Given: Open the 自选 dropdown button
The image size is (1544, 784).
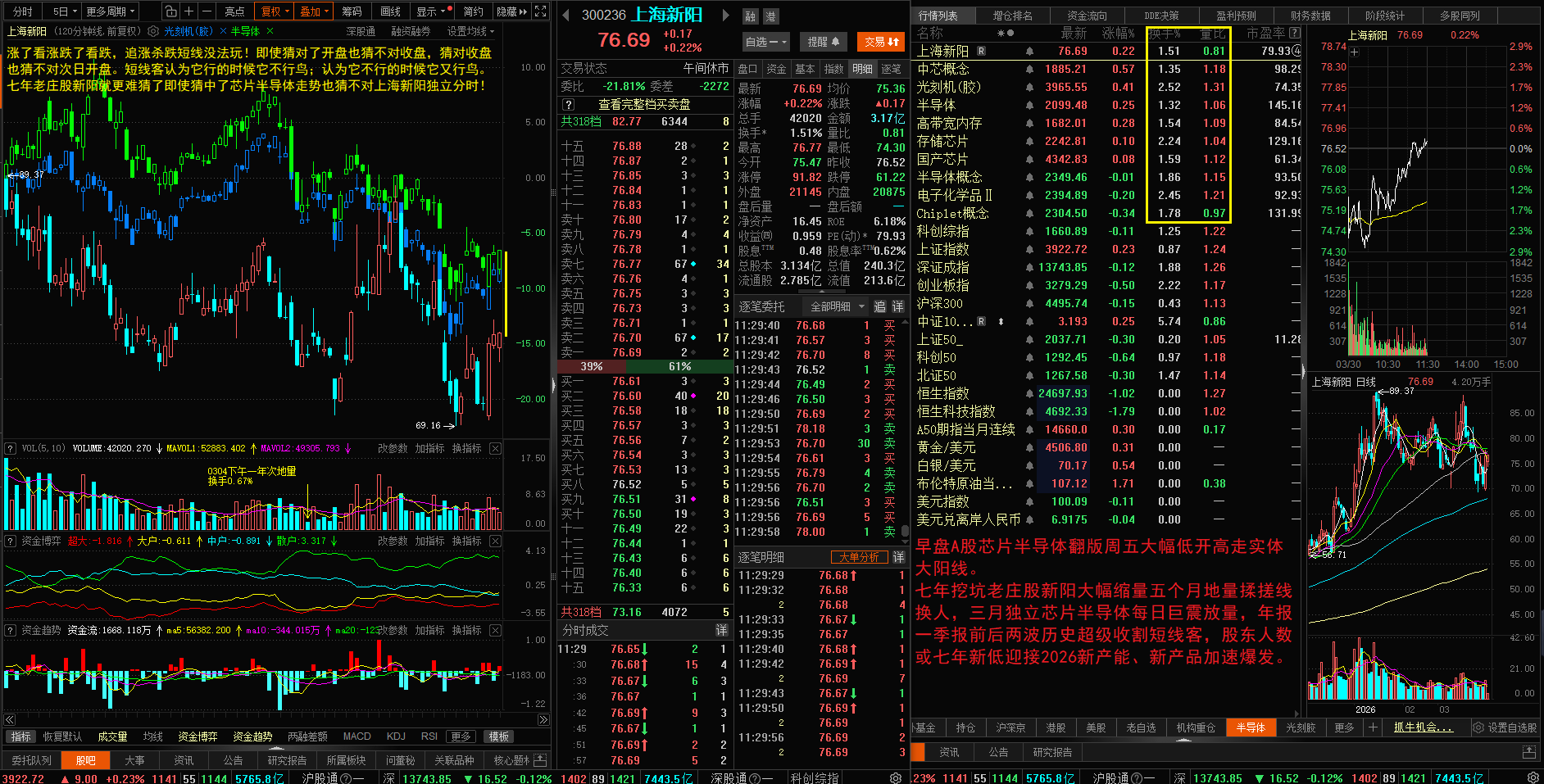Looking at the screenshot, I should coord(765,42).
